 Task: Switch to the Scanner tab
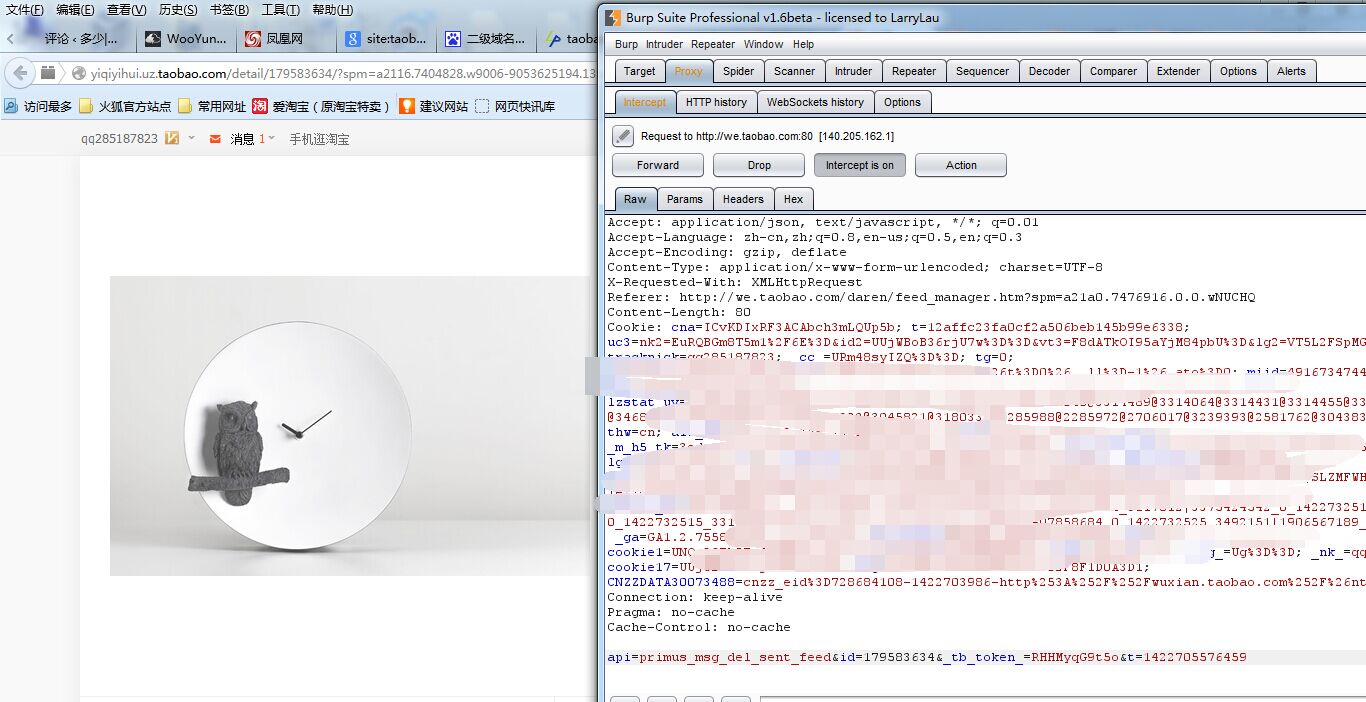point(795,71)
